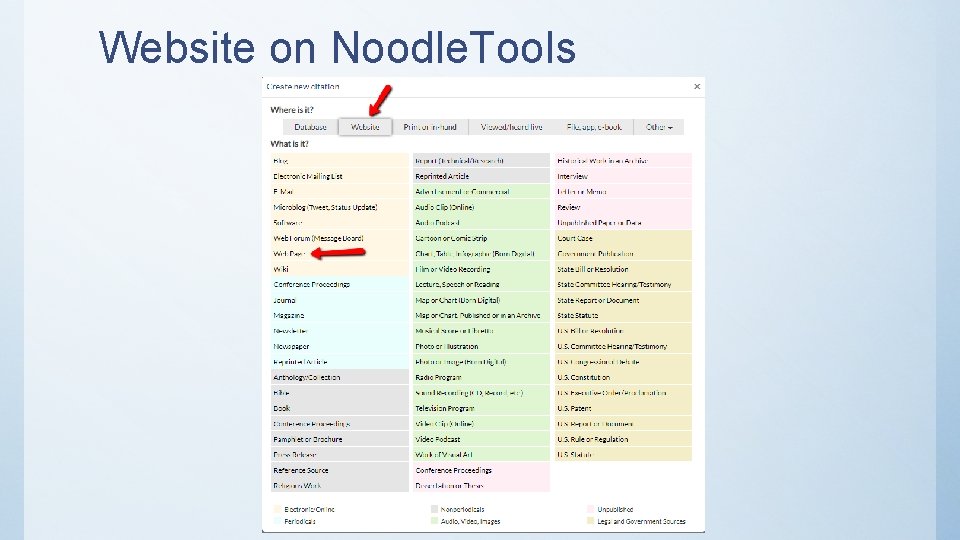The height and width of the screenshot is (540, 960).
Task: Select Unpublished Paper or Data
Action: [623, 223]
